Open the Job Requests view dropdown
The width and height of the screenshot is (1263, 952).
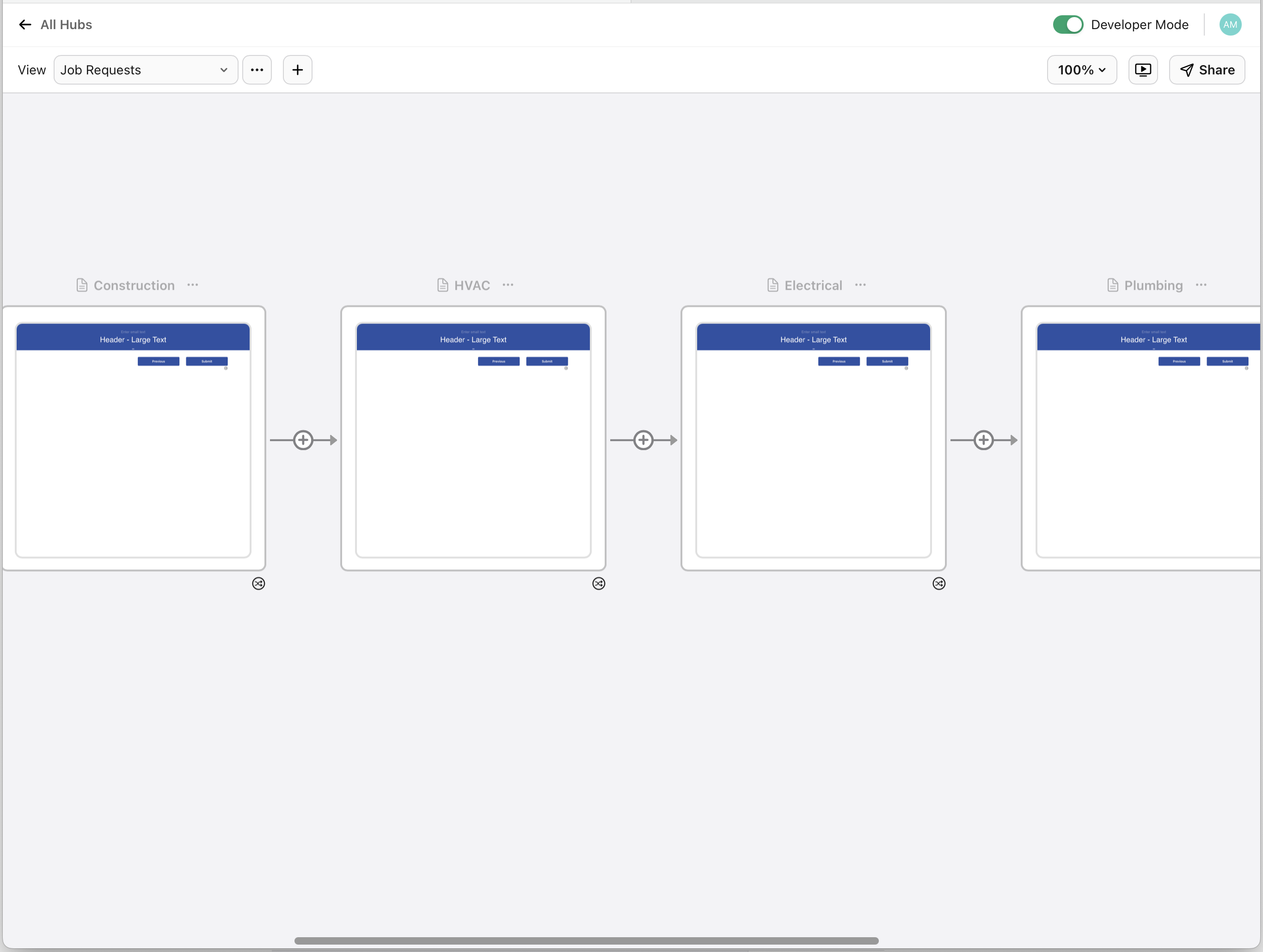(146, 70)
